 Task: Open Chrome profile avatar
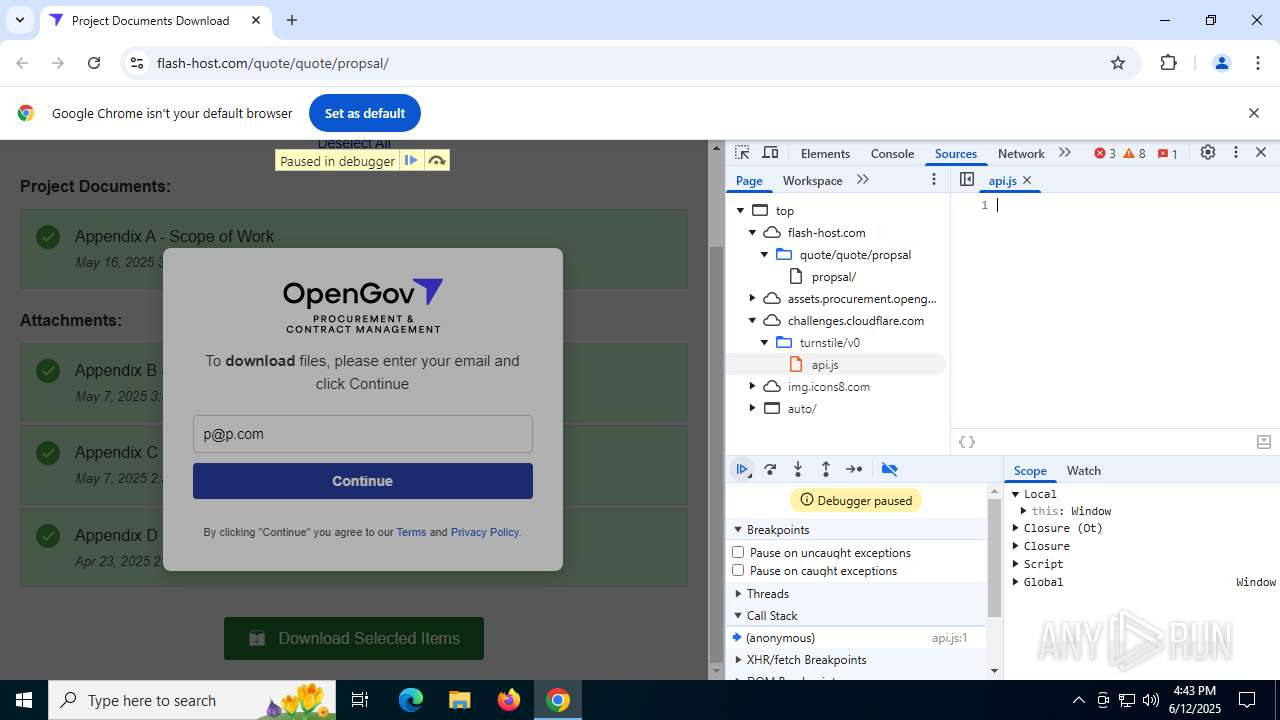point(1221,63)
